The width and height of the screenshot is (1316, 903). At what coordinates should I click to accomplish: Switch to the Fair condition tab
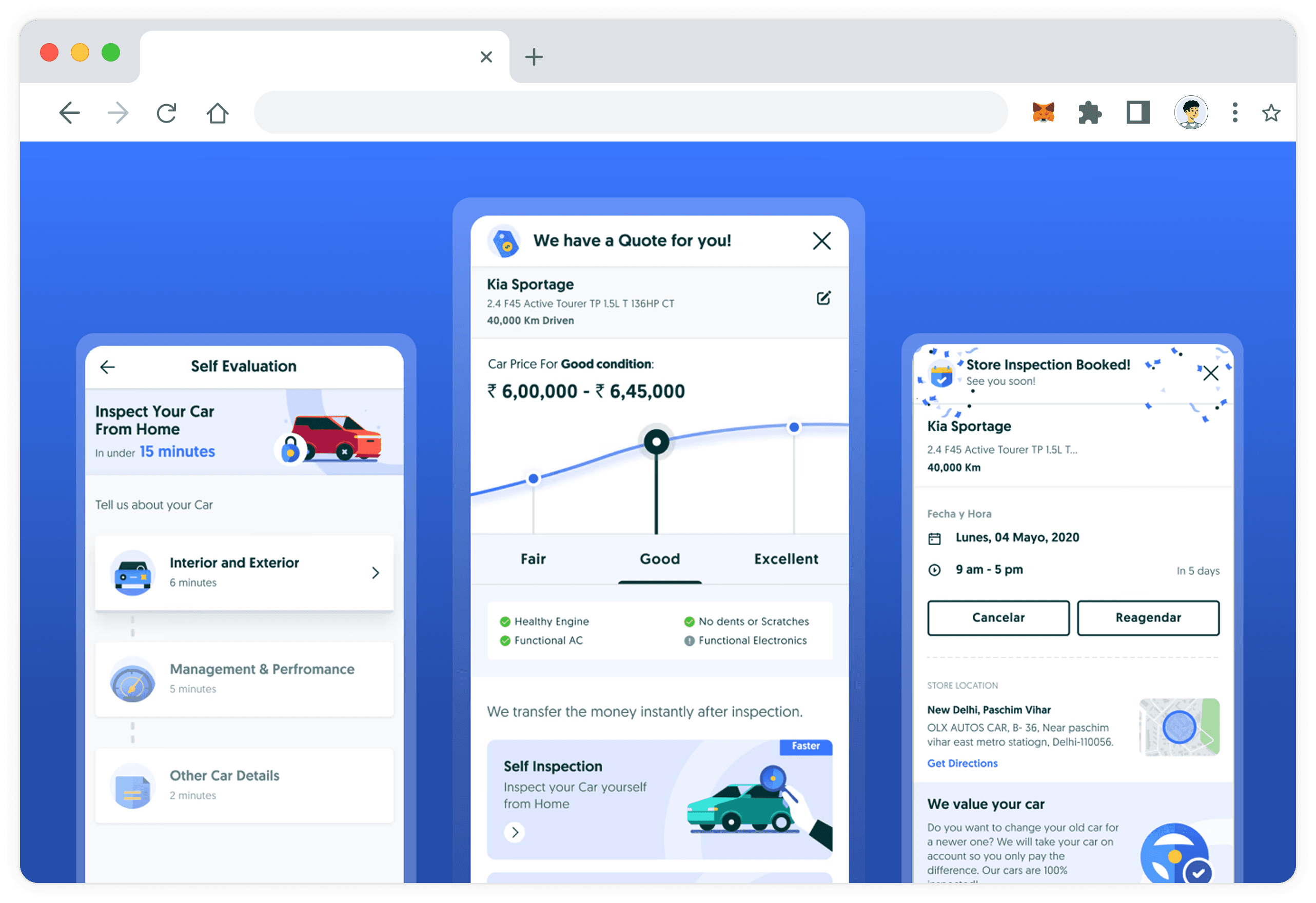[x=533, y=559]
